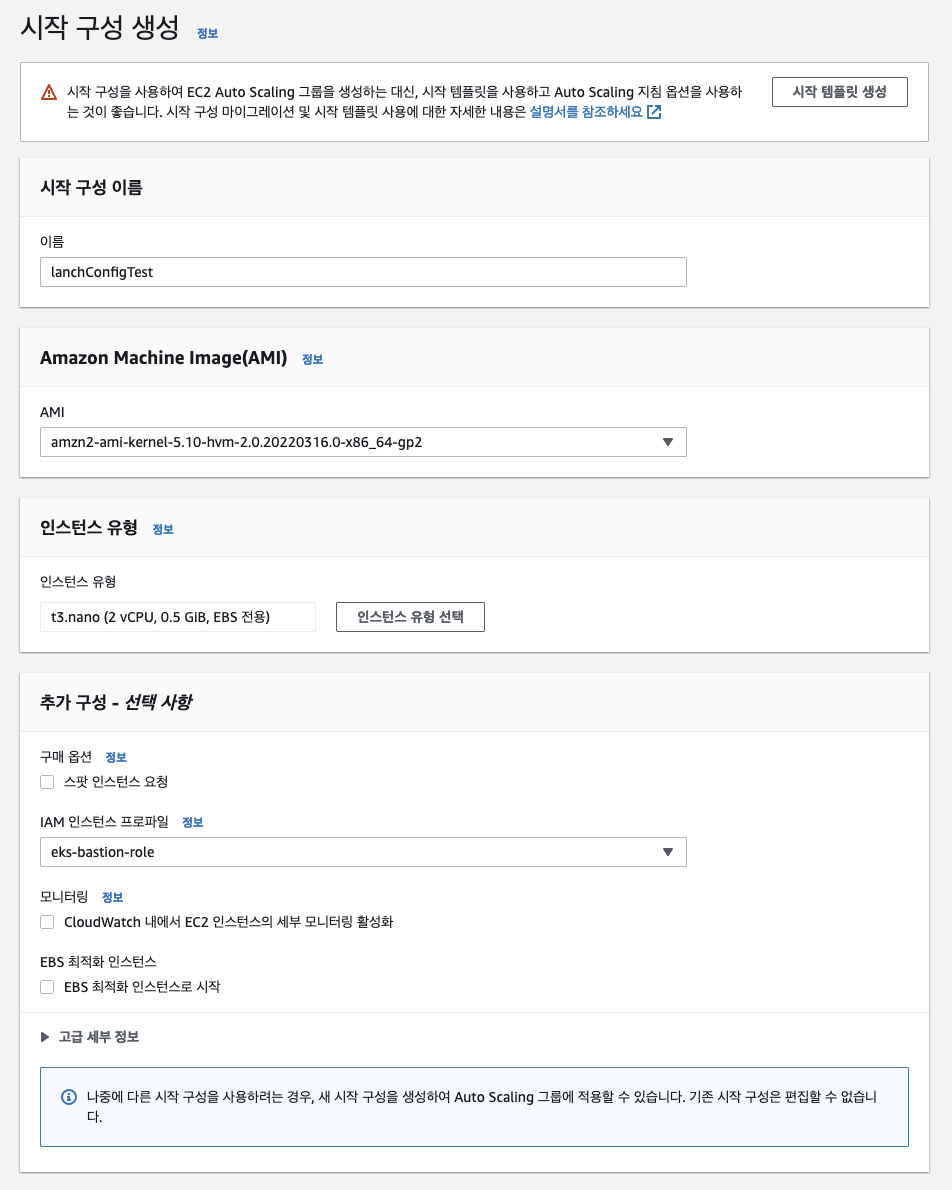Click the 인스턴스 유형 선택 button
This screenshot has height=1190, width=952.
[410, 616]
